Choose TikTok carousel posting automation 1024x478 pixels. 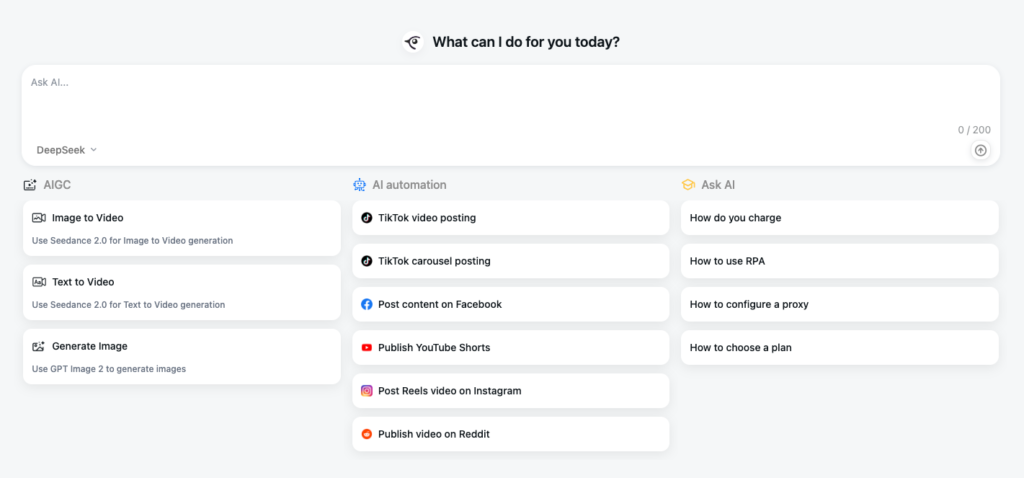511,261
